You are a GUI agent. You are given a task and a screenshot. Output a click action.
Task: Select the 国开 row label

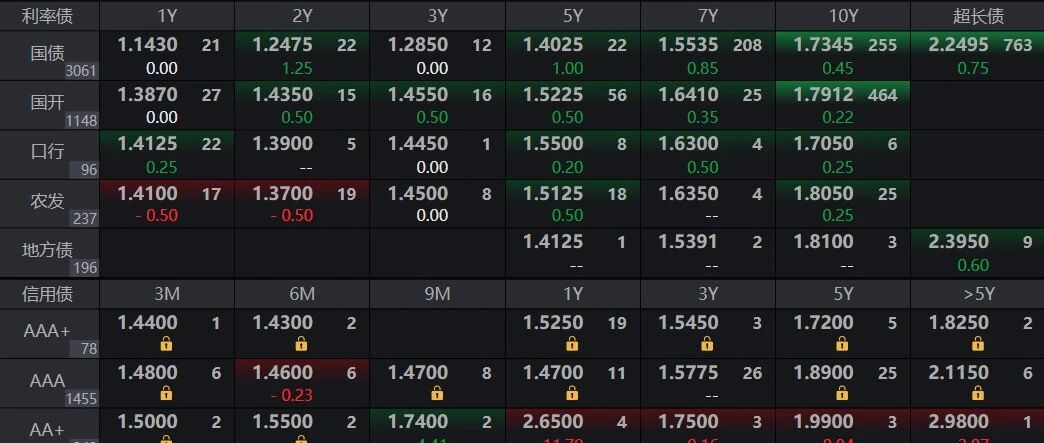(x=49, y=105)
